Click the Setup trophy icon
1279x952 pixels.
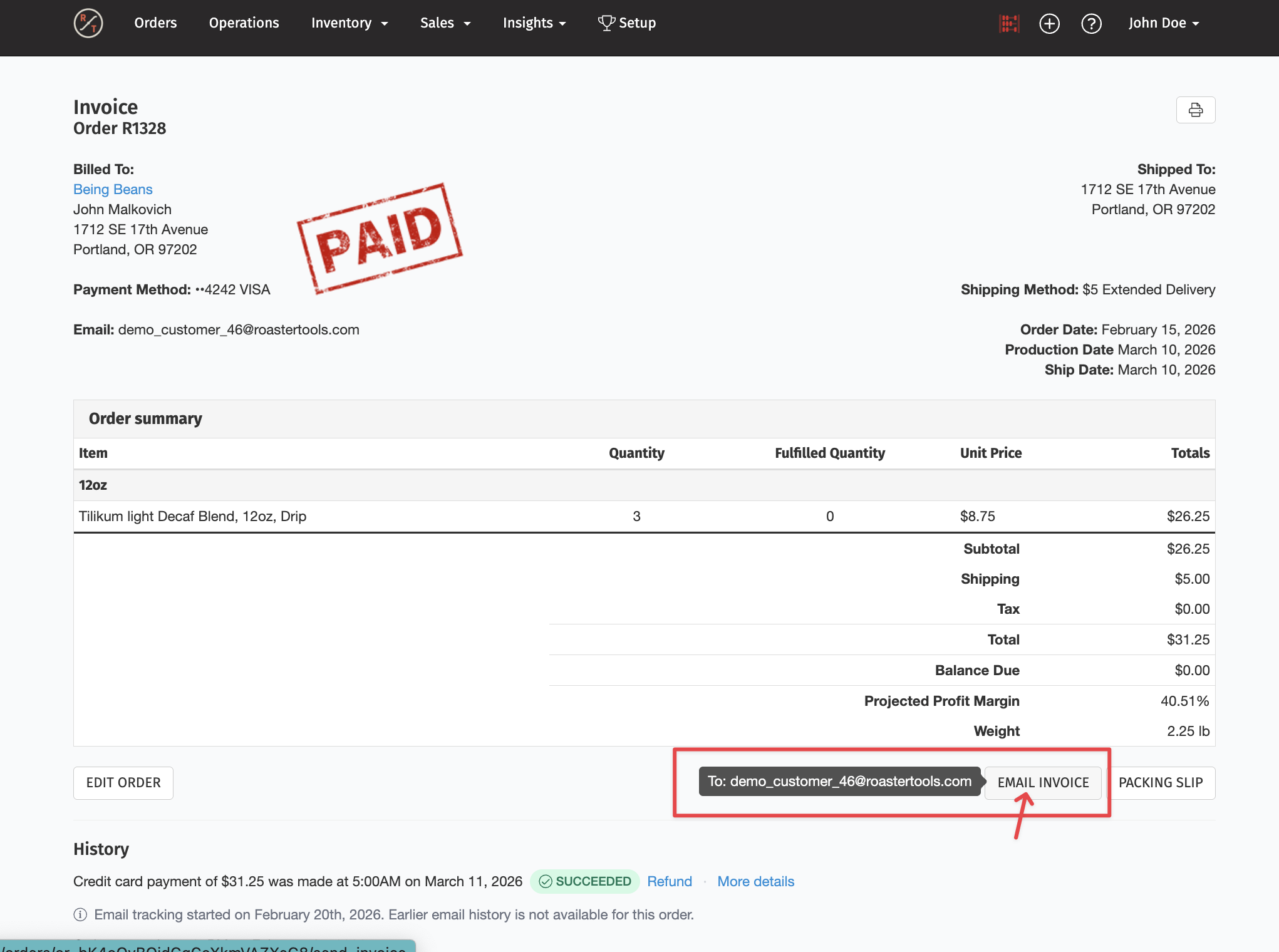point(606,23)
